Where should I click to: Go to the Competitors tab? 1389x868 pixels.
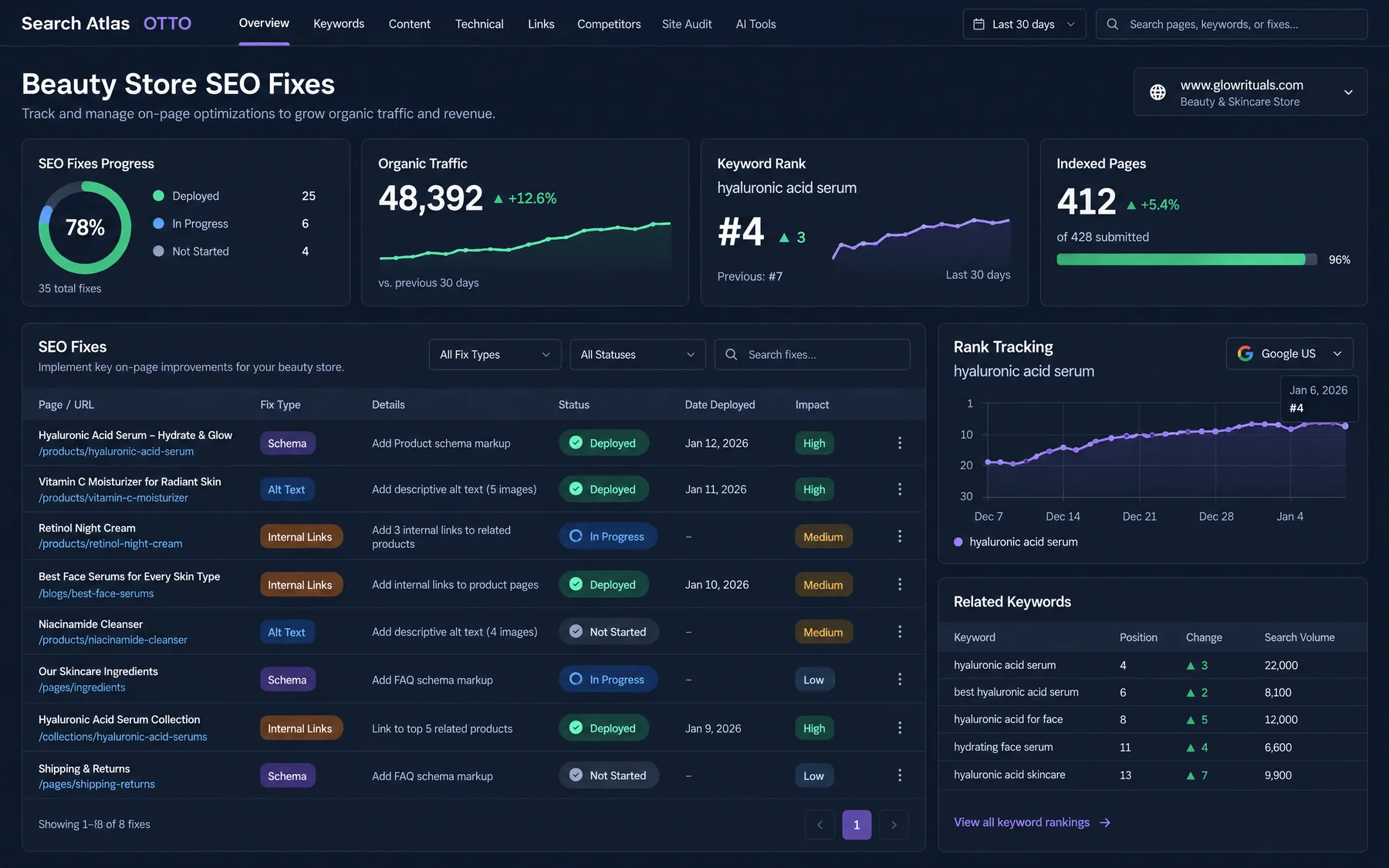click(609, 24)
